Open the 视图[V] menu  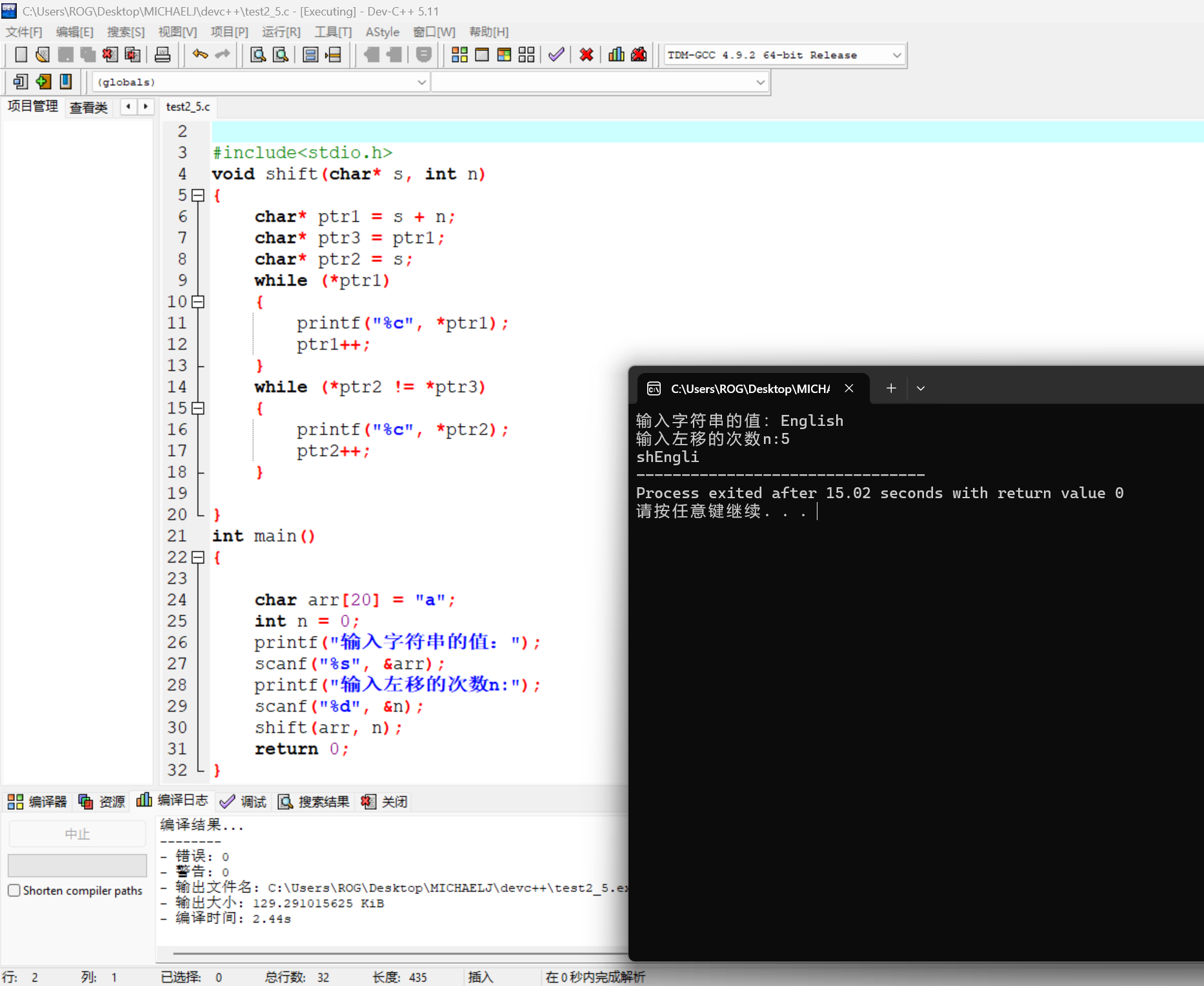pyautogui.click(x=177, y=32)
